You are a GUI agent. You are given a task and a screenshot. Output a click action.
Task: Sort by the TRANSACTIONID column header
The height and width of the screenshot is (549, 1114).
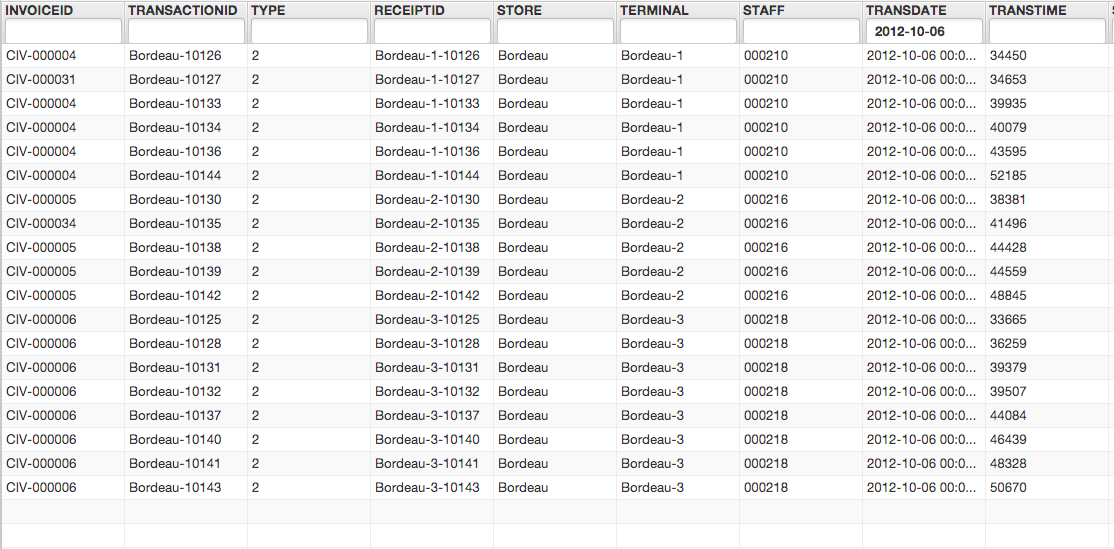(183, 10)
